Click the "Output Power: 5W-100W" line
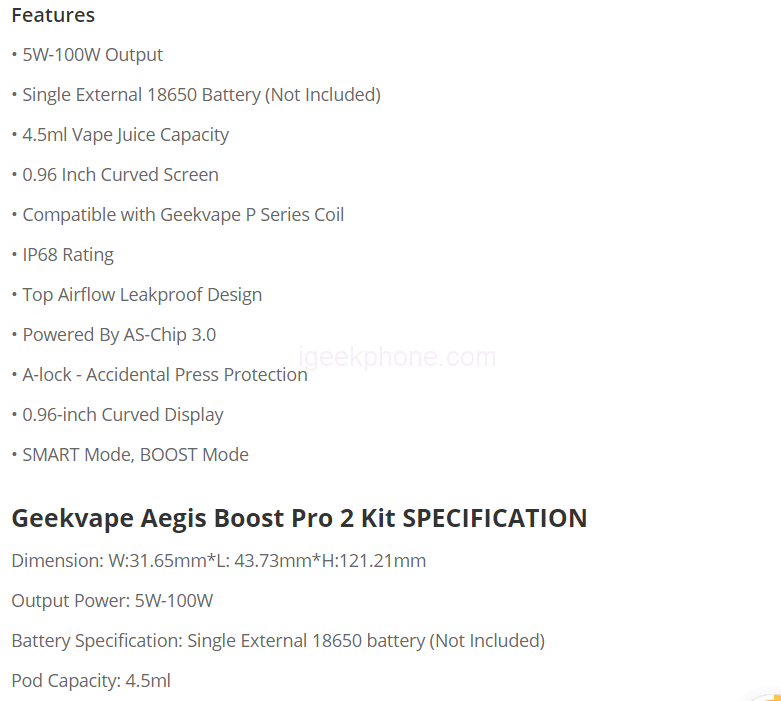 click(x=112, y=601)
